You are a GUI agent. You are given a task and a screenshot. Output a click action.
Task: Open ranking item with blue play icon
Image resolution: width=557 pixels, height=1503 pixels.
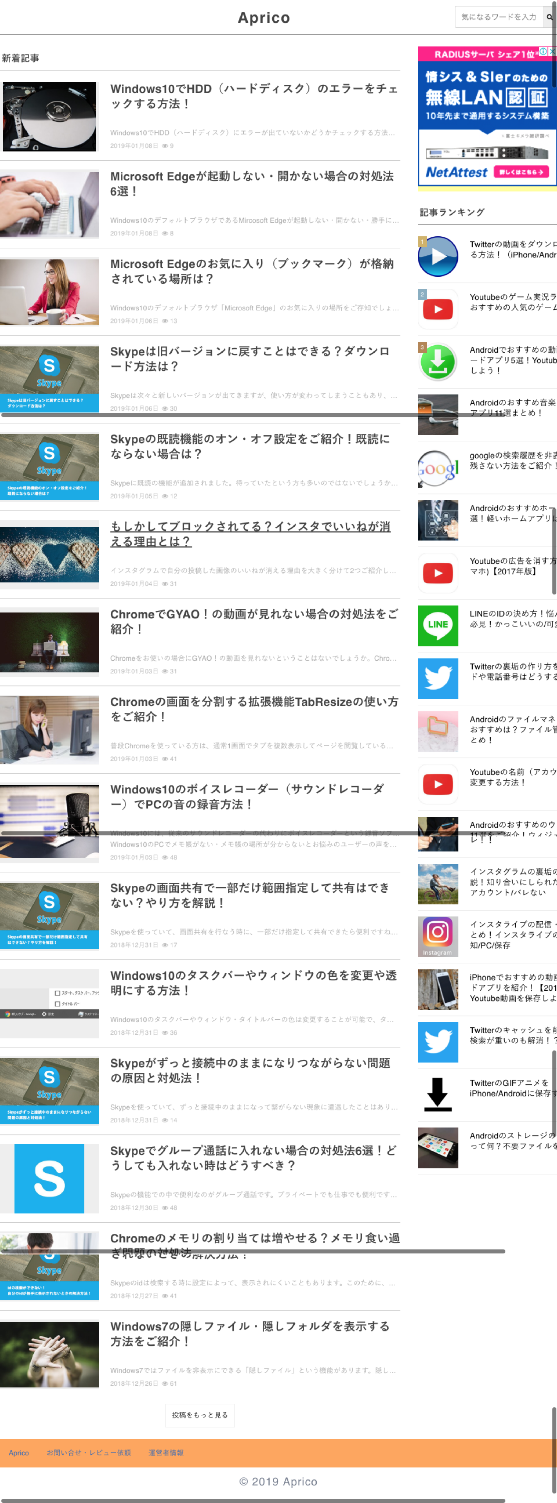point(437,257)
